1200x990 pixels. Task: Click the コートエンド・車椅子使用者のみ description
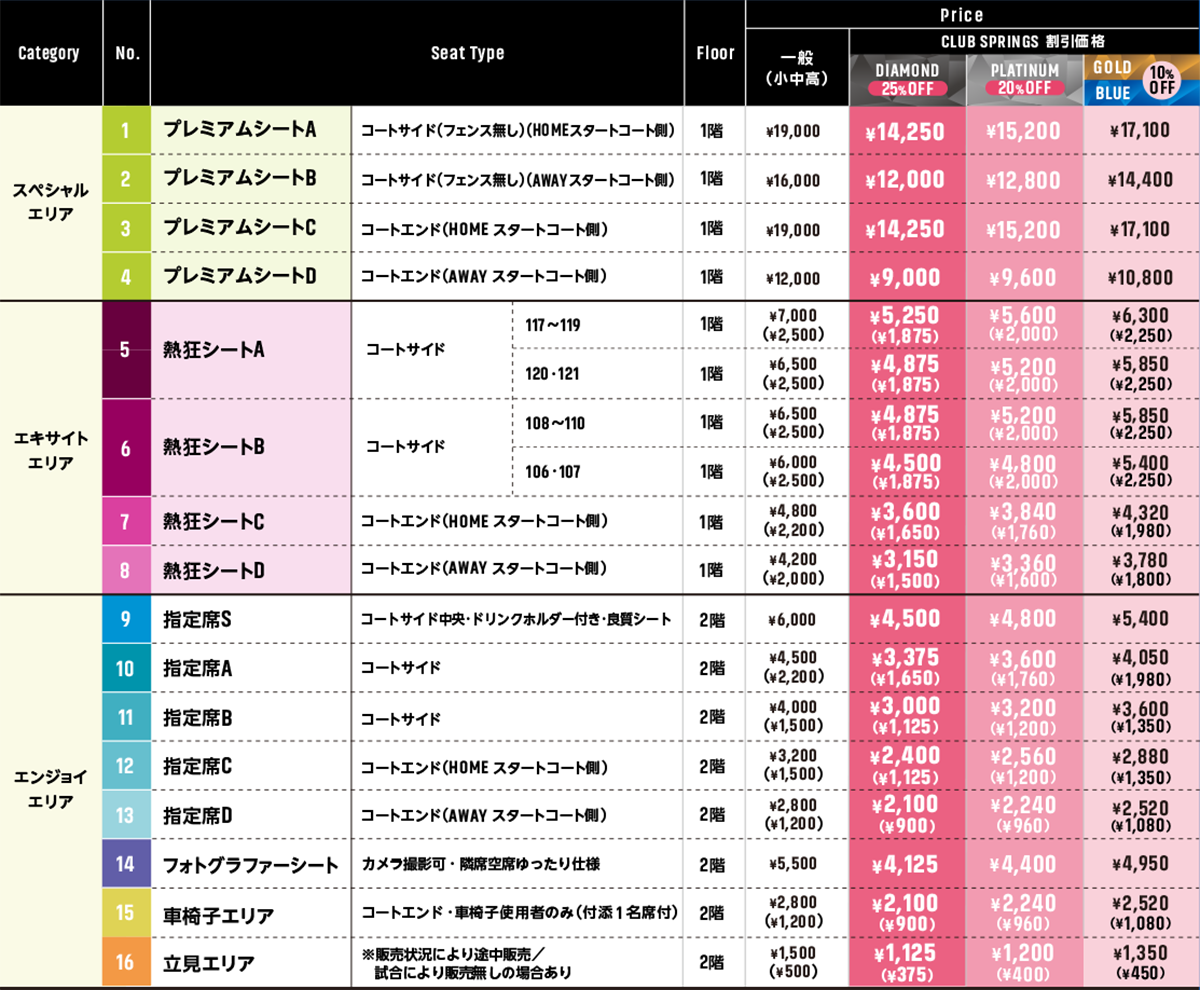coord(519,915)
